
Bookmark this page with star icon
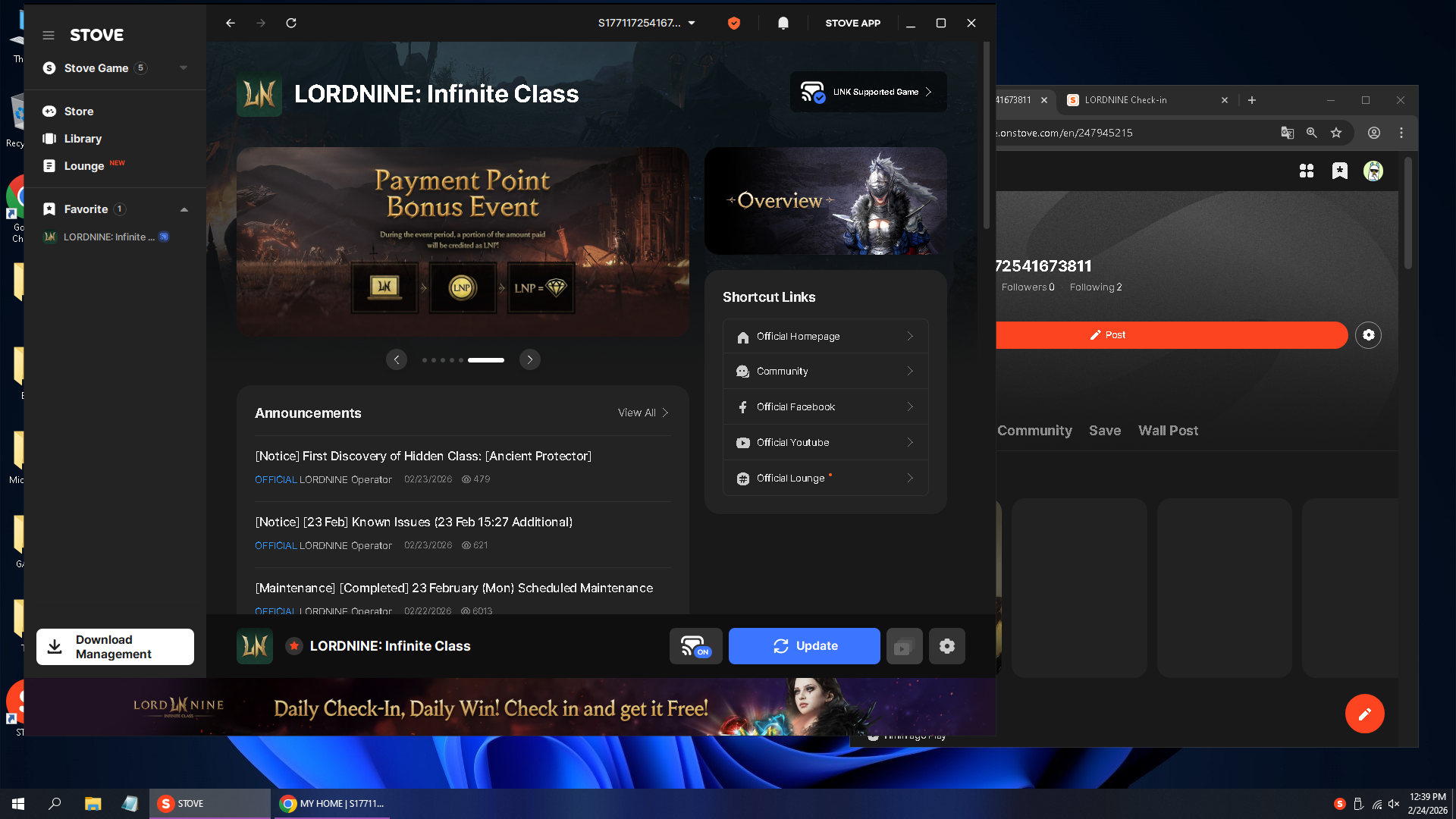(x=1336, y=133)
